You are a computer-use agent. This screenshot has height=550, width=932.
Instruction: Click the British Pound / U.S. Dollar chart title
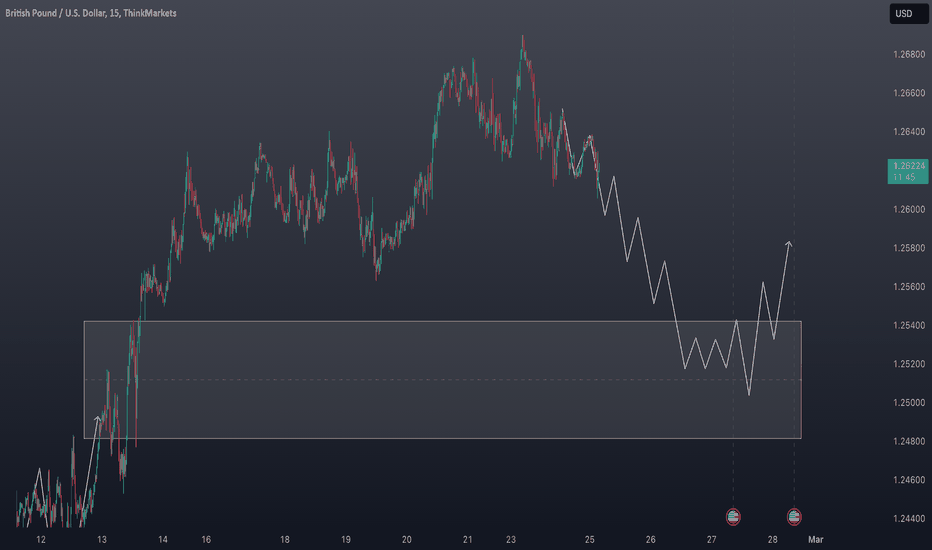(91, 13)
